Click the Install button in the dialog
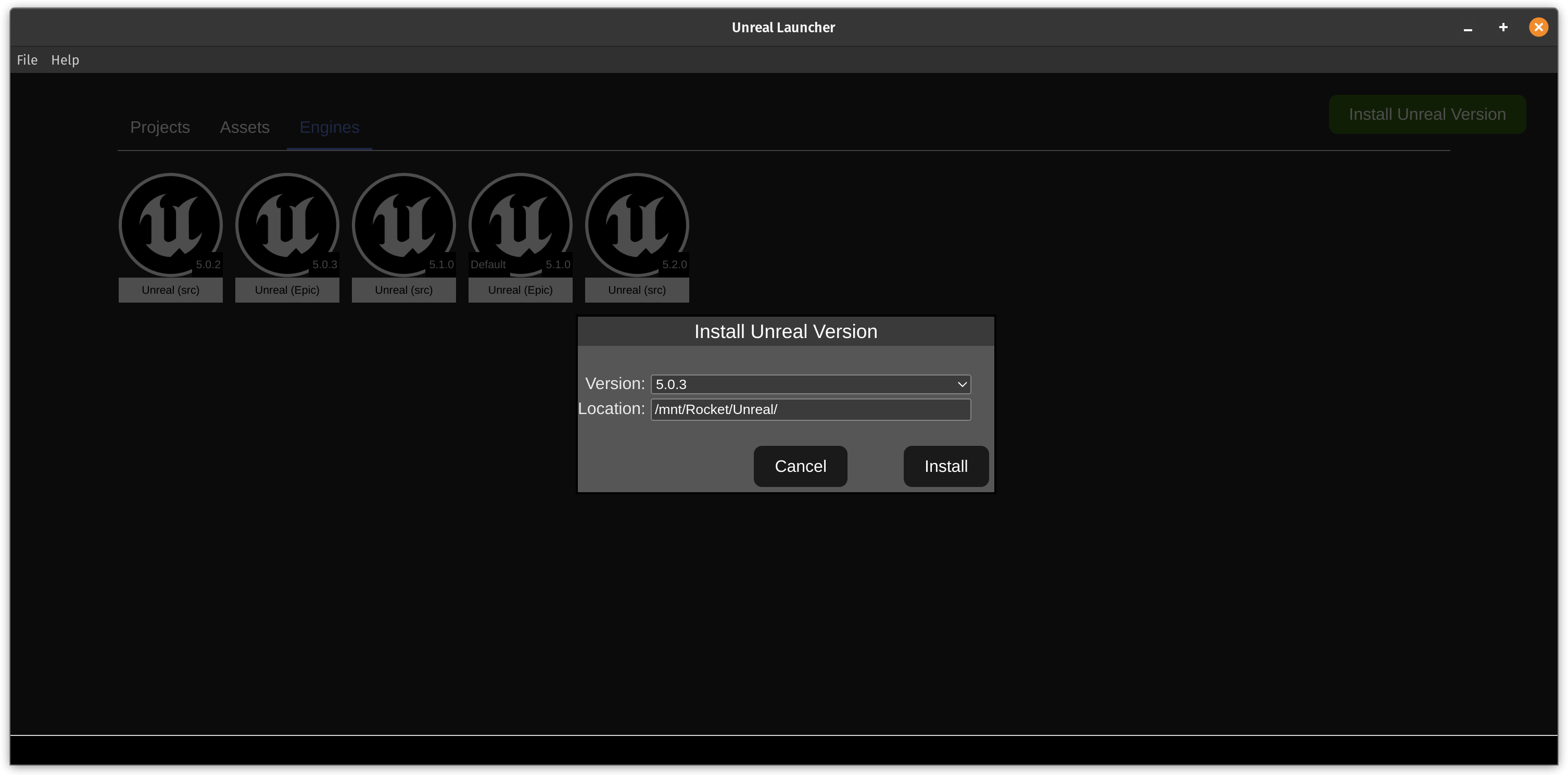Viewport: 1568px width, 775px height. [945, 466]
